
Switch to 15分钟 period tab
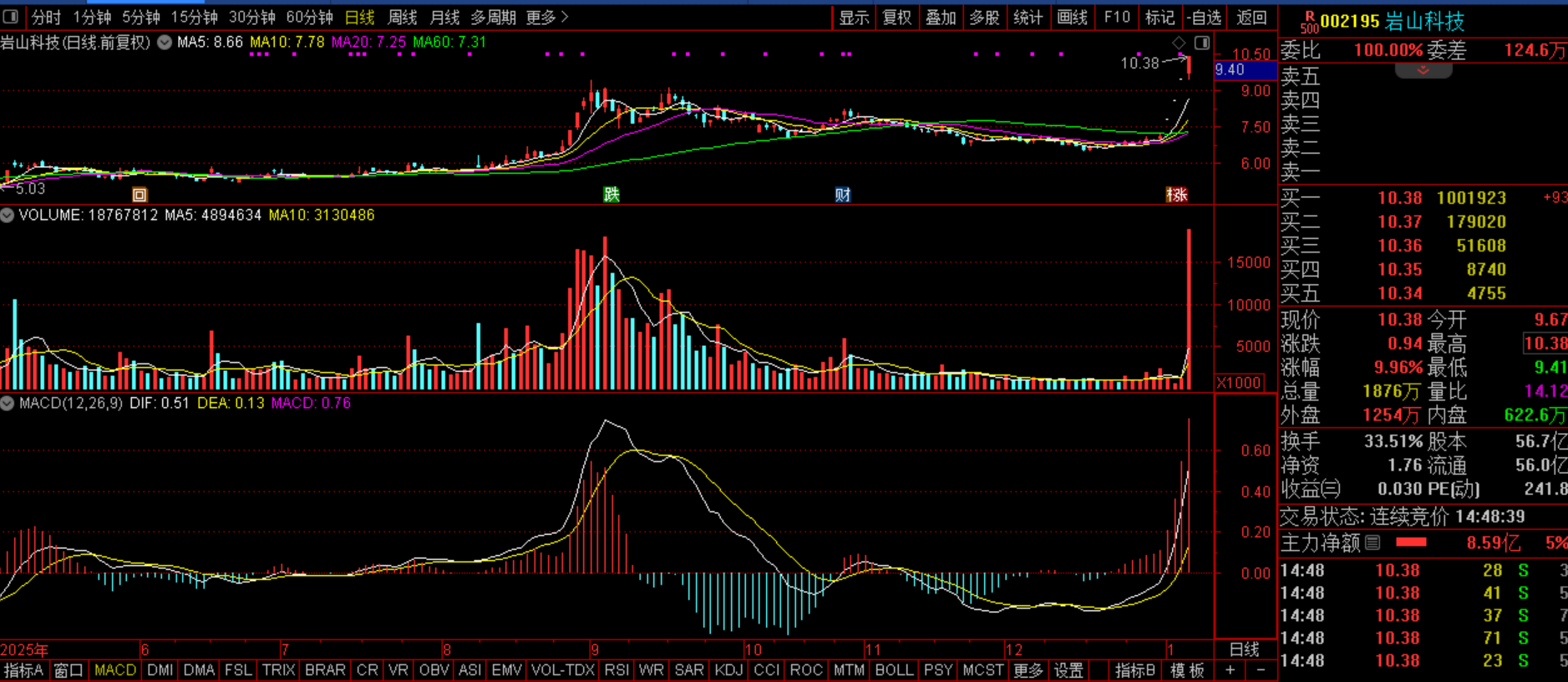coord(194,17)
